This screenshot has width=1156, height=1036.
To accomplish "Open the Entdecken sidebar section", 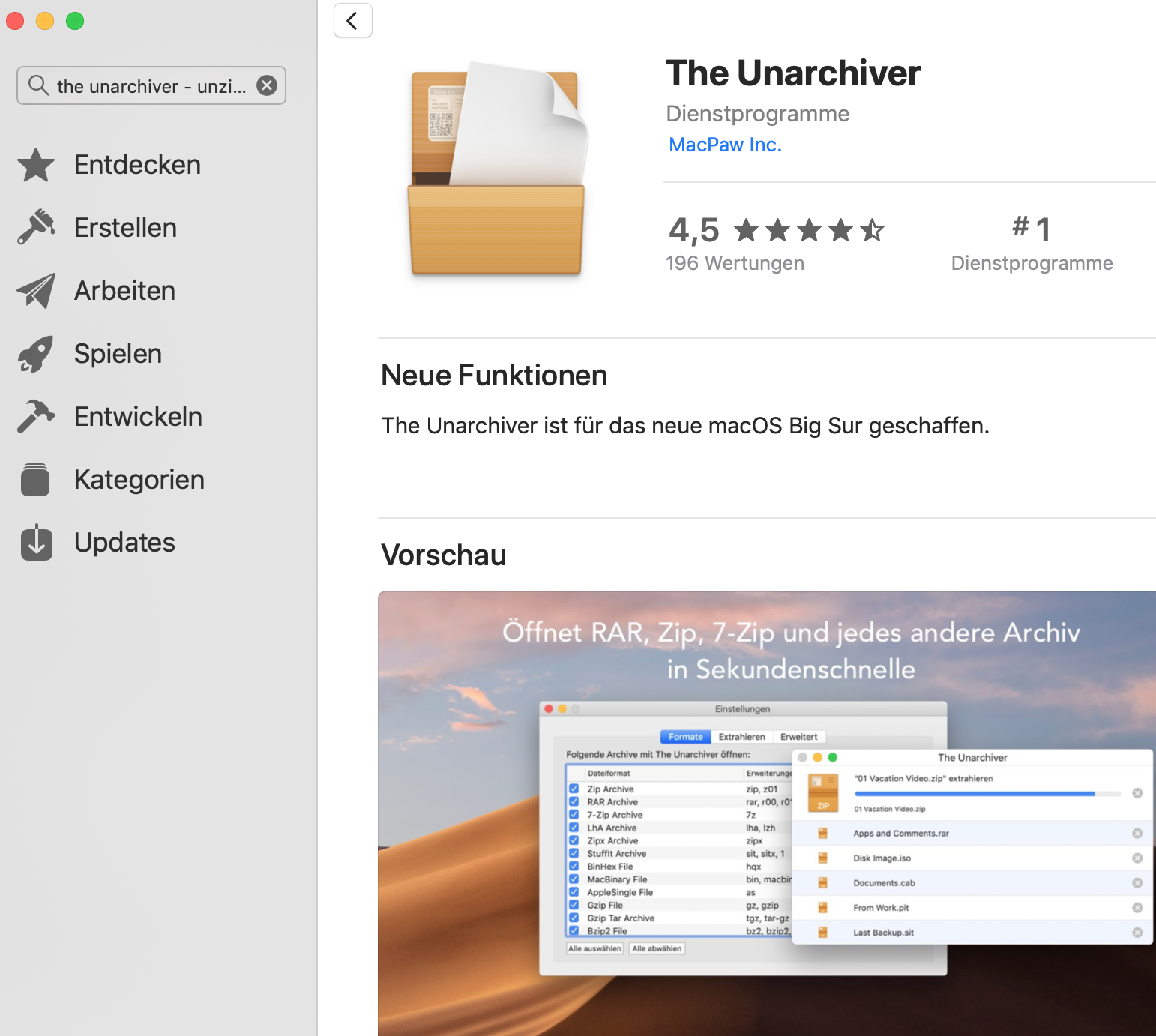I will click(x=138, y=165).
